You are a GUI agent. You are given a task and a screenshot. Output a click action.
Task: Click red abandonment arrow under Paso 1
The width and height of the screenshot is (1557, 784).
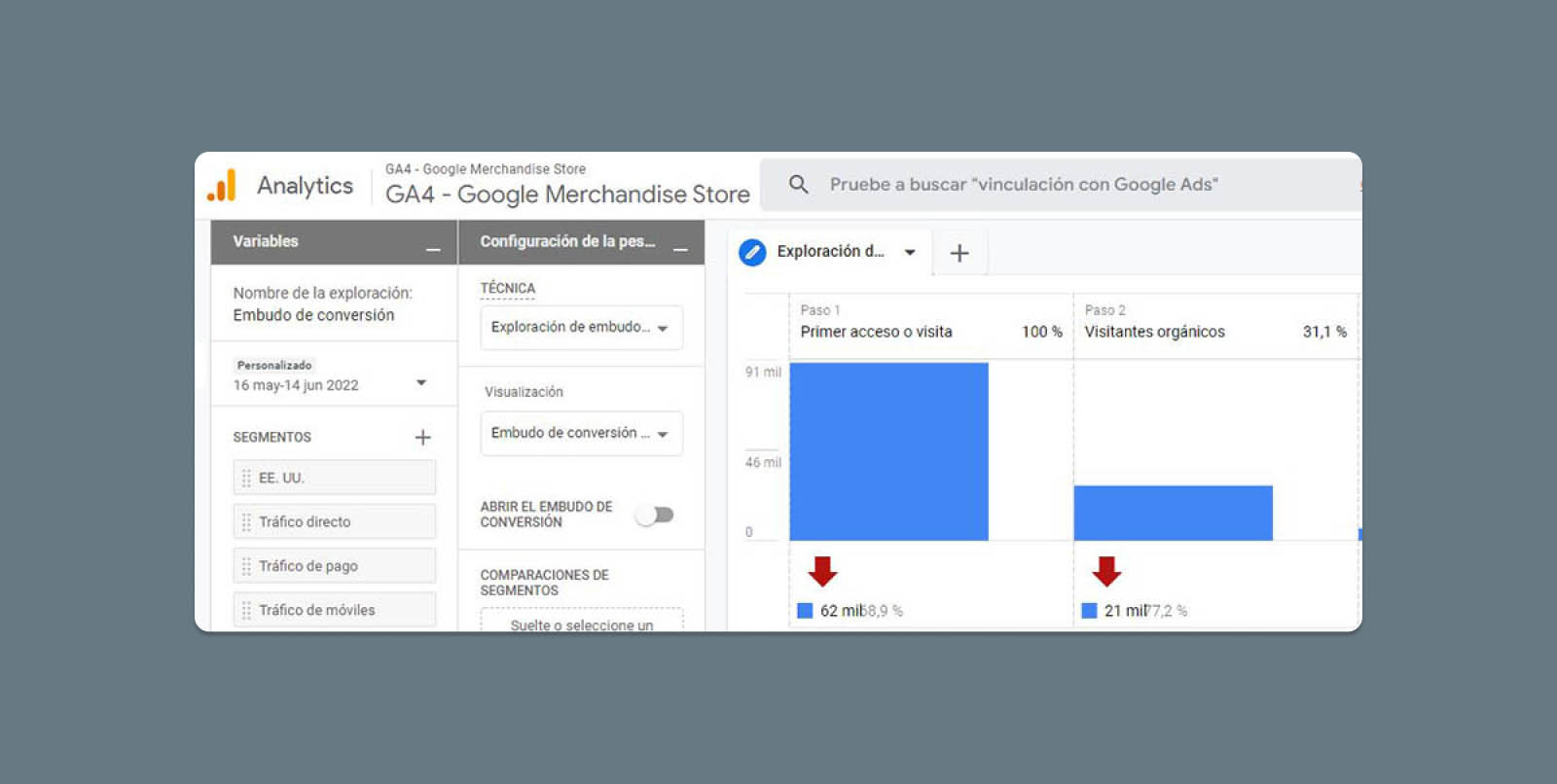coord(823,571)
